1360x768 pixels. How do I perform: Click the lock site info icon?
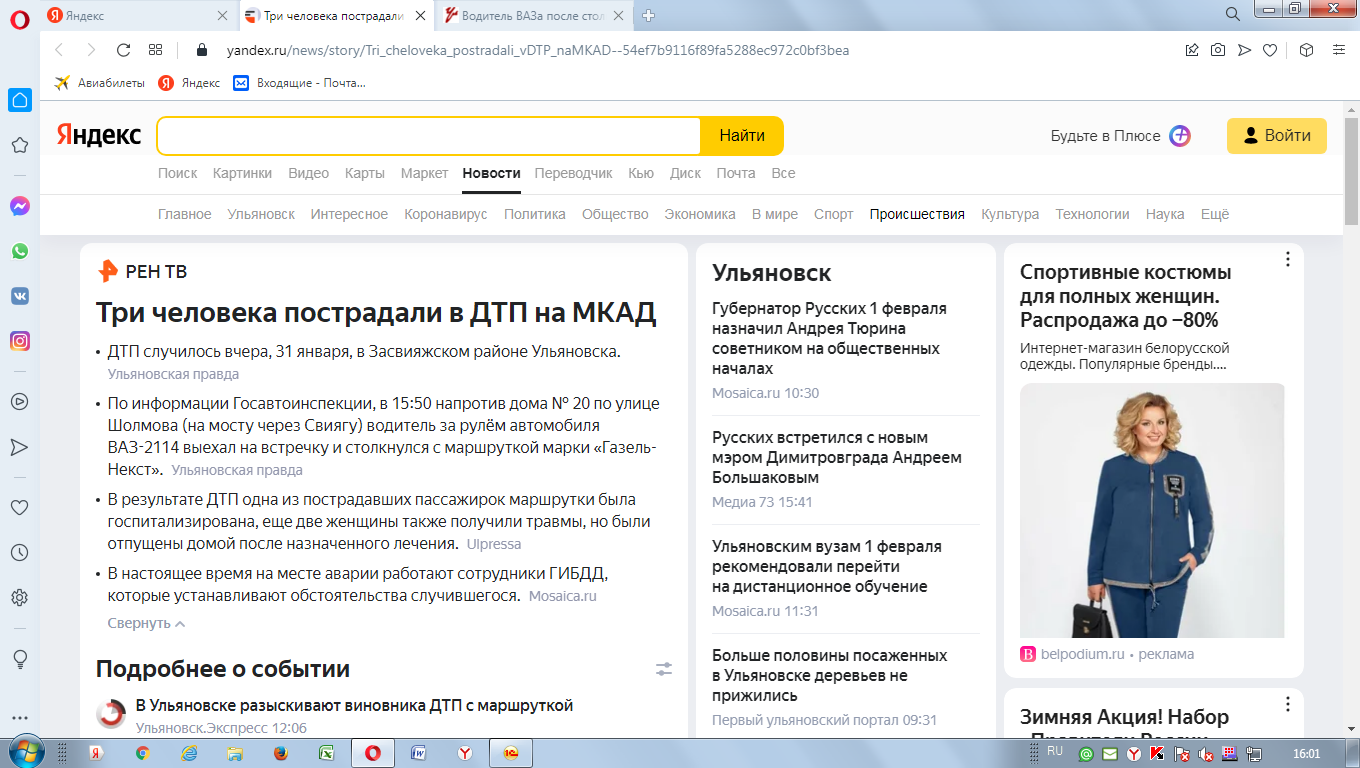(201, 50)
